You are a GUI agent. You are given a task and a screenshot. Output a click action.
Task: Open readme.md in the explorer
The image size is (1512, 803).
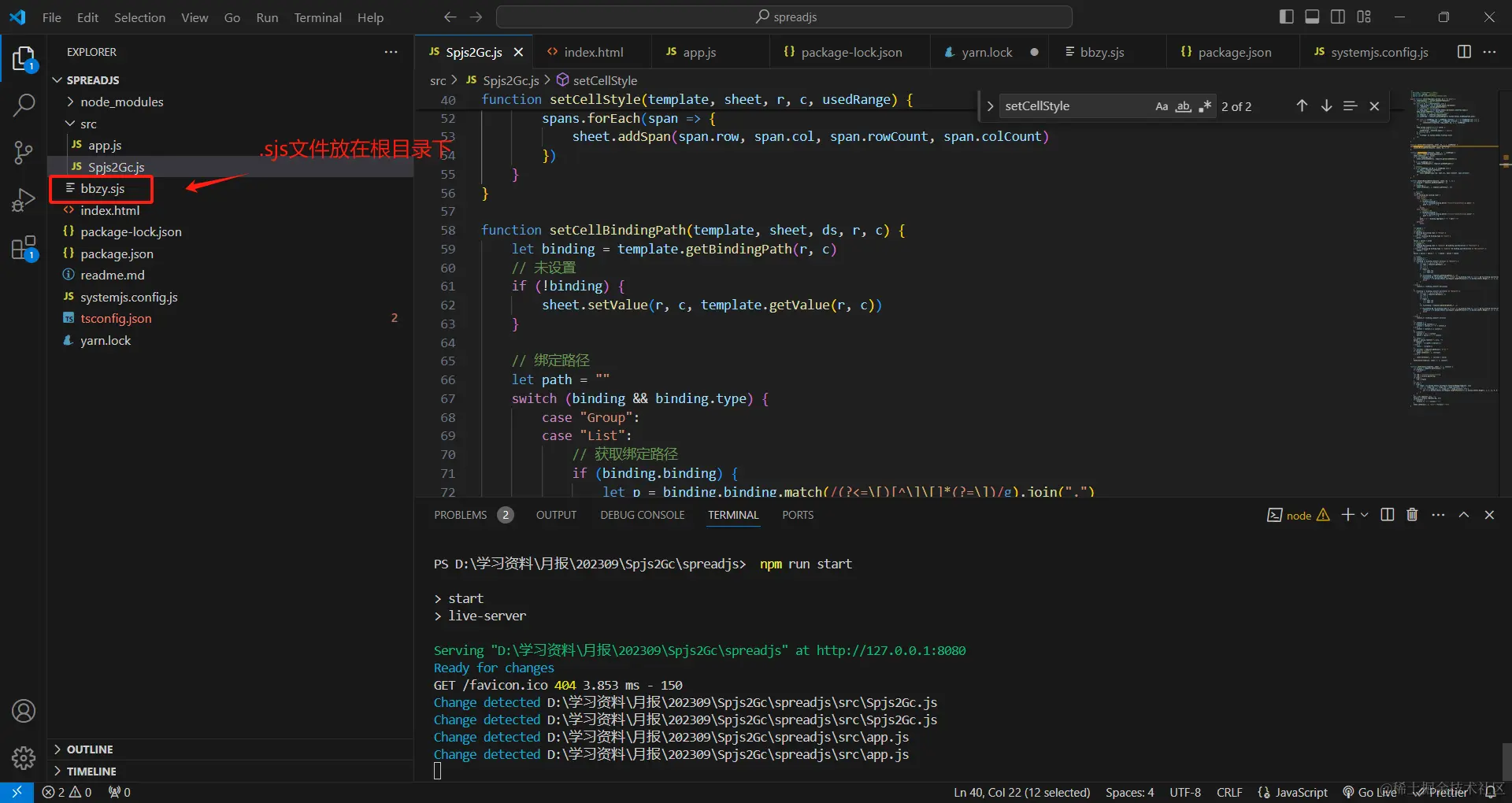pos(112,275)
